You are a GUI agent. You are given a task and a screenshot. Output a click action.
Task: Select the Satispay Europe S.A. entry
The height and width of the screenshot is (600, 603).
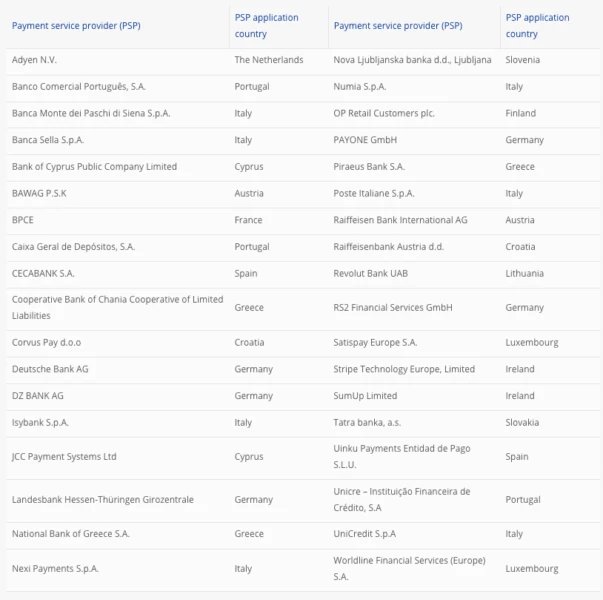tap(375, 343)
